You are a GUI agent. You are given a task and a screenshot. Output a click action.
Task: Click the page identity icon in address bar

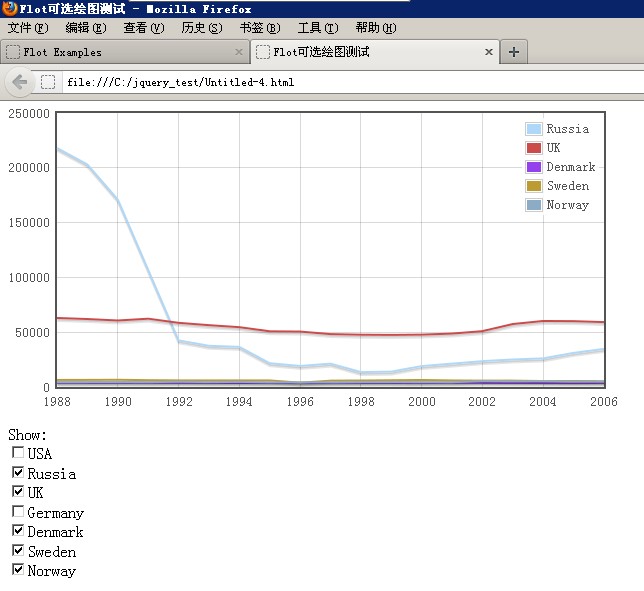48,82
